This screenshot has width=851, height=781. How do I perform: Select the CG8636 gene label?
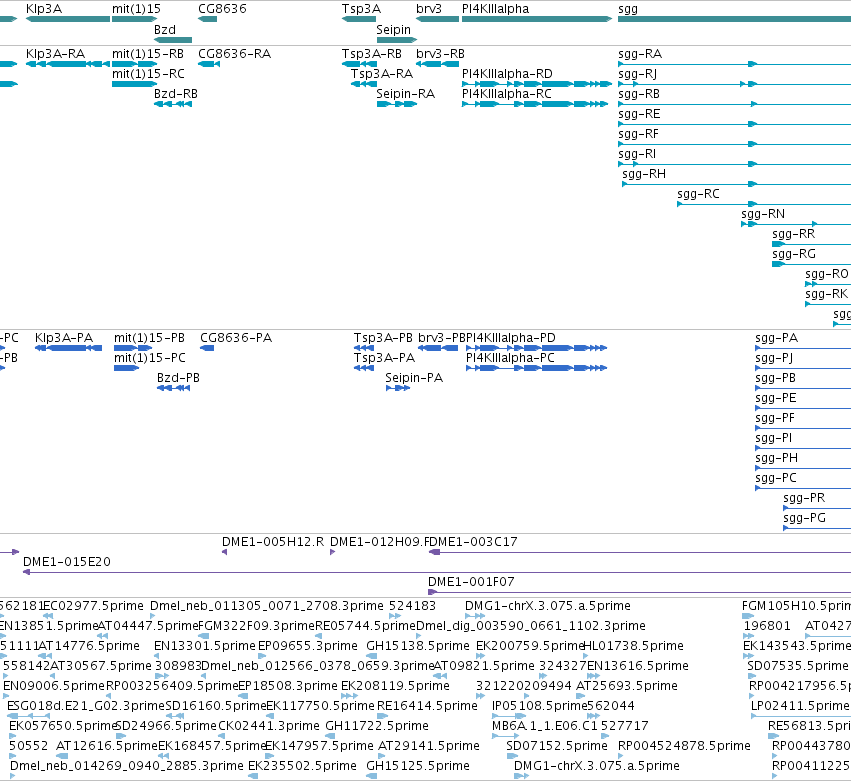point(223,9)
